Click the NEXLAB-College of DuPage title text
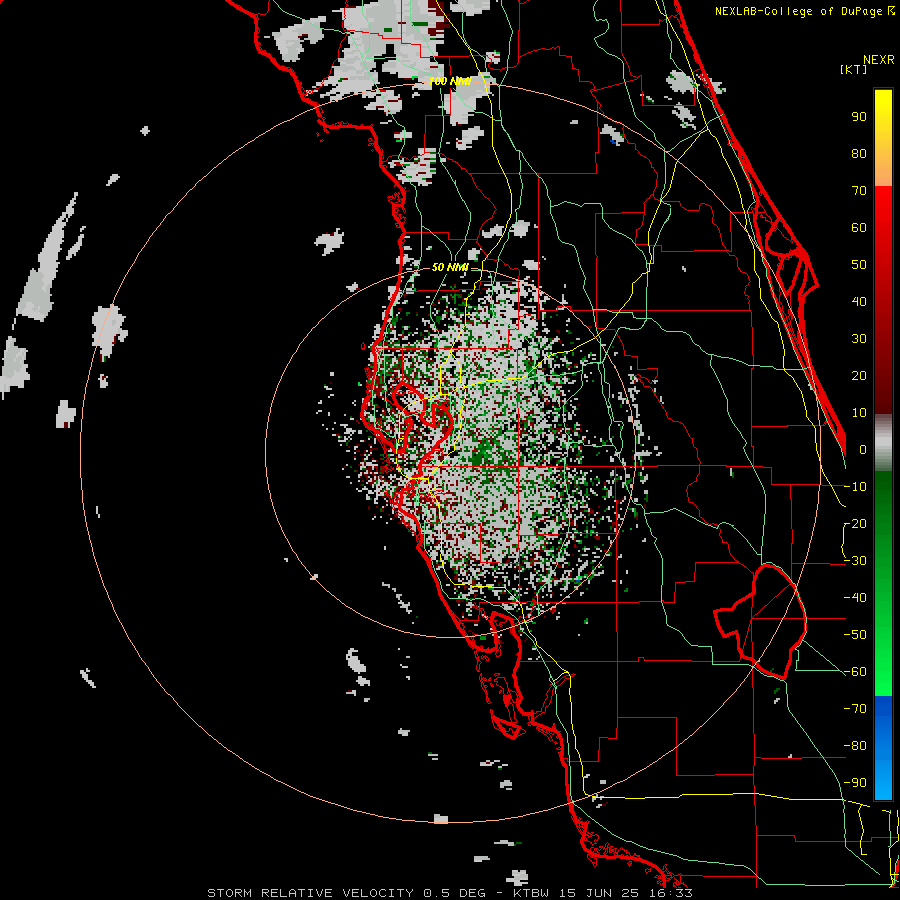This screenshot has width=900, height=900. tap(804, 11)
